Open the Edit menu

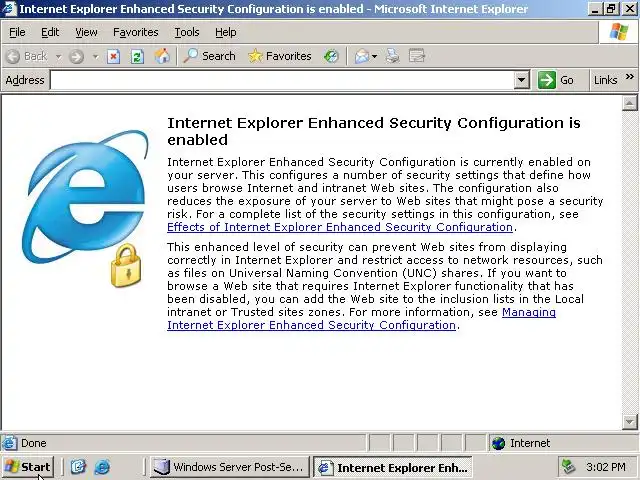(50, 32)
